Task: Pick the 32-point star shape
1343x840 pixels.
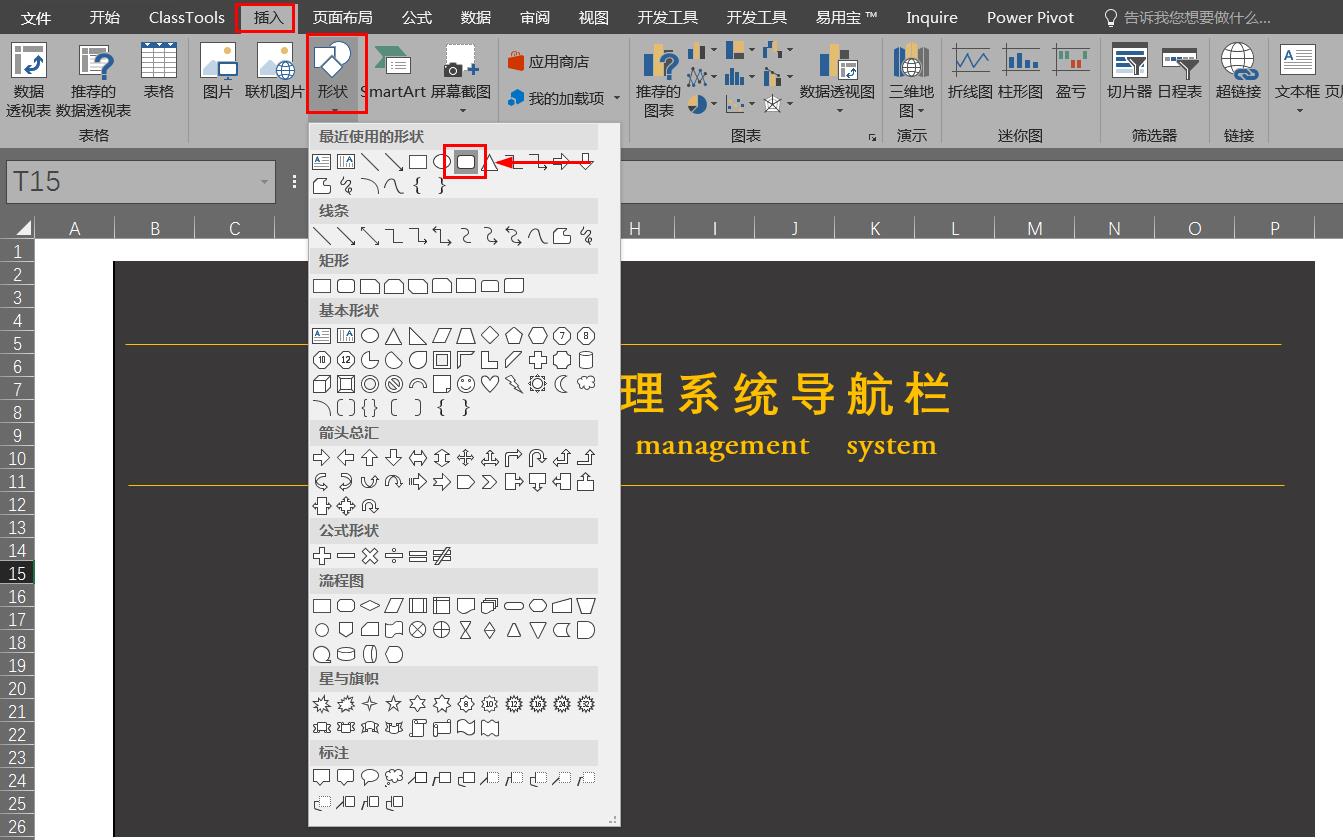Action: (586, 704)
